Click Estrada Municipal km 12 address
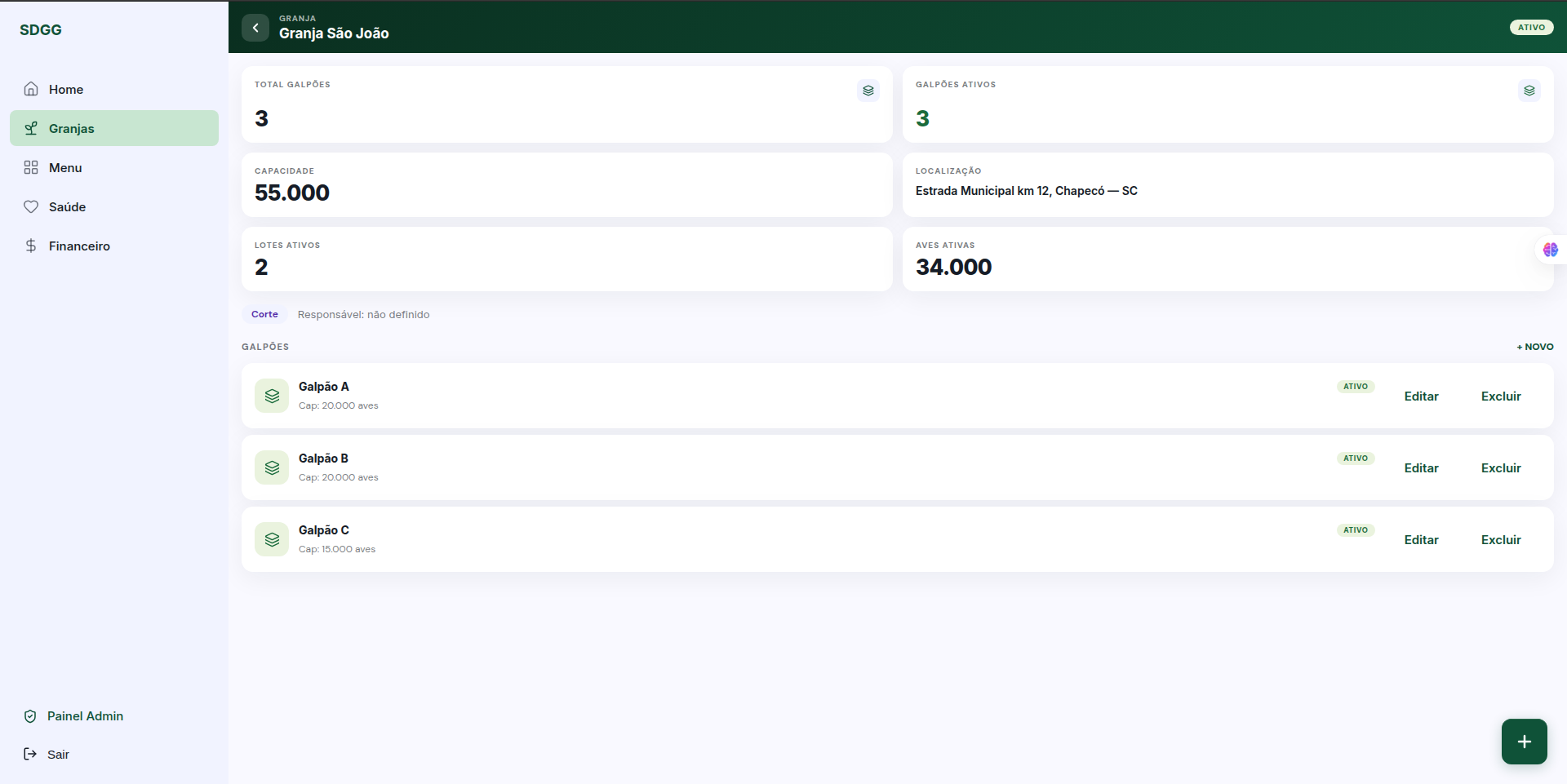Viewport: 1567px width, 784px height. click(x=1026, y=191)
